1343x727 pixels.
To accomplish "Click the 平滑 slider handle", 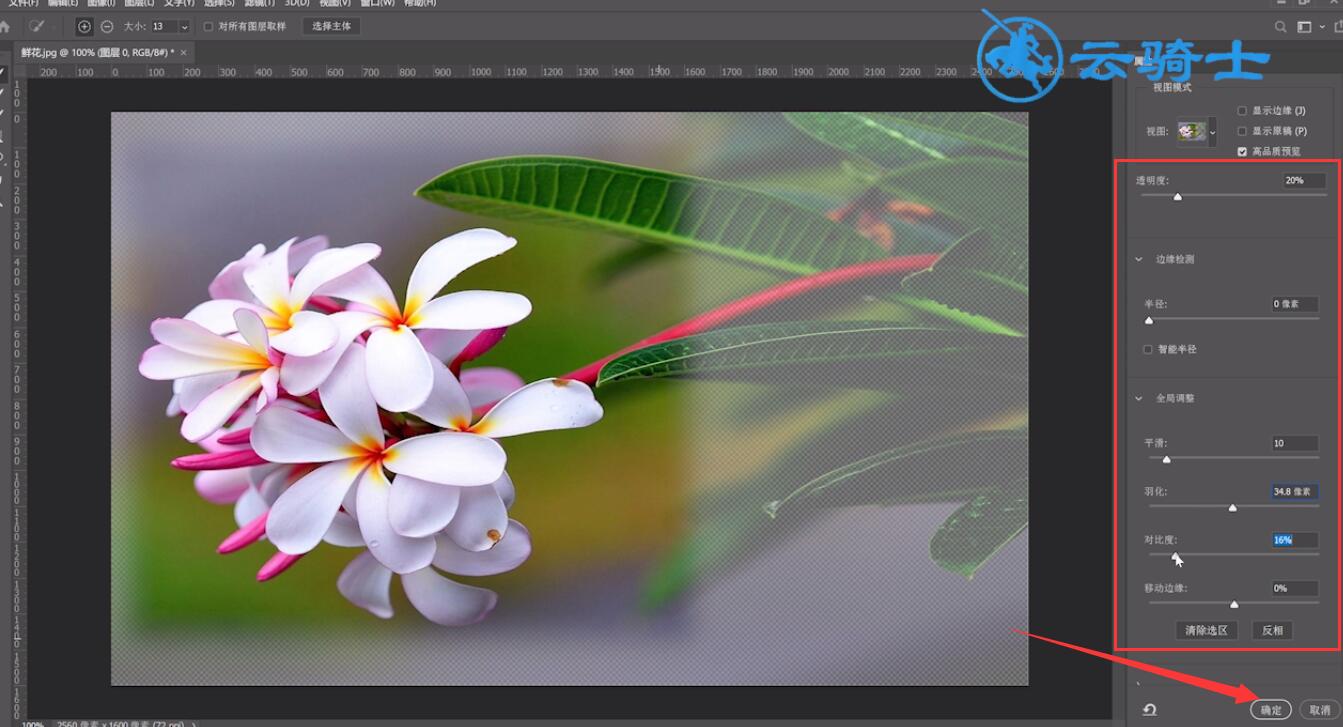I will click(x=1166, y=459).
